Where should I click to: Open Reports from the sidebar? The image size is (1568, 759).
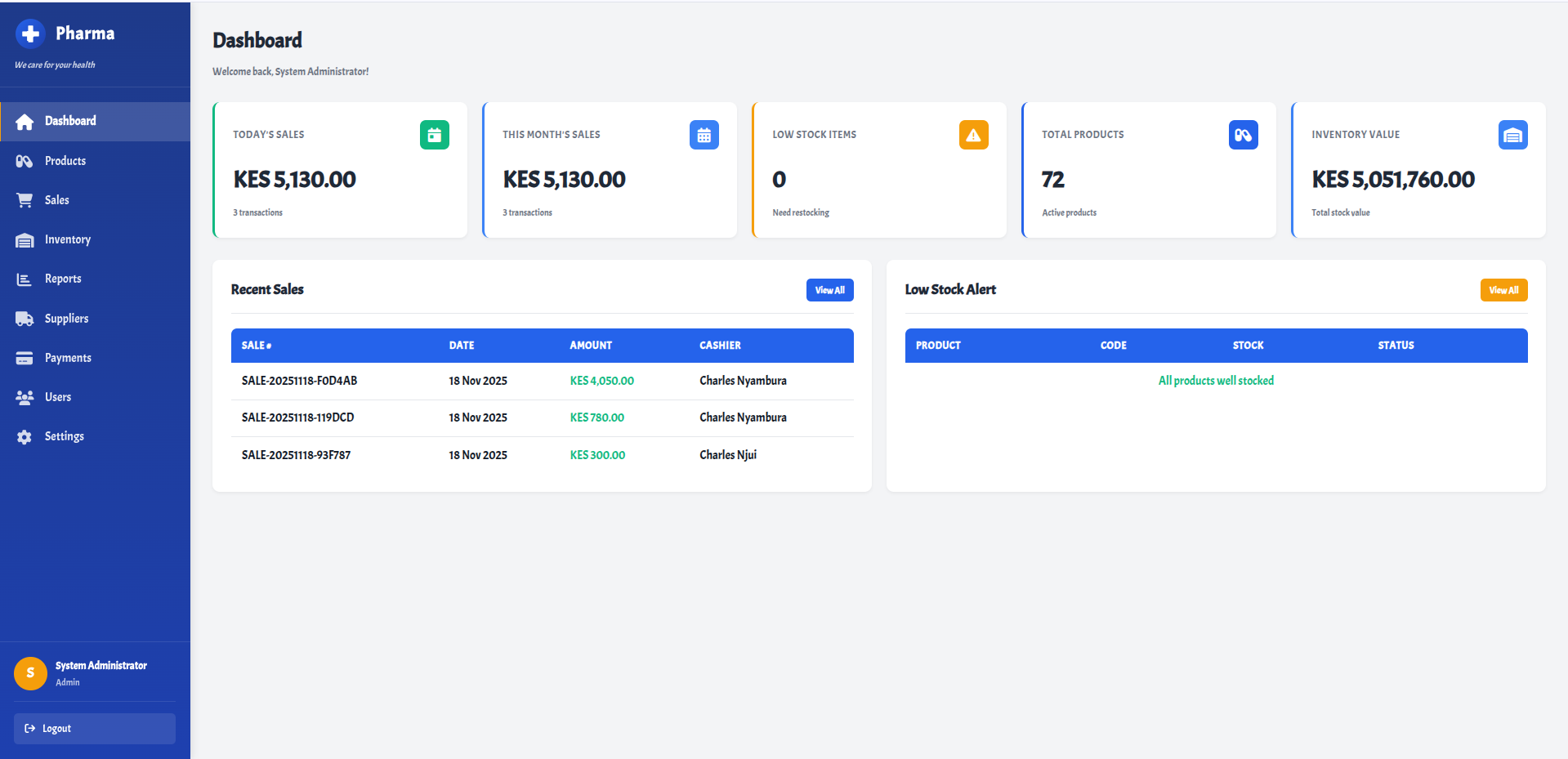point(63,279)
